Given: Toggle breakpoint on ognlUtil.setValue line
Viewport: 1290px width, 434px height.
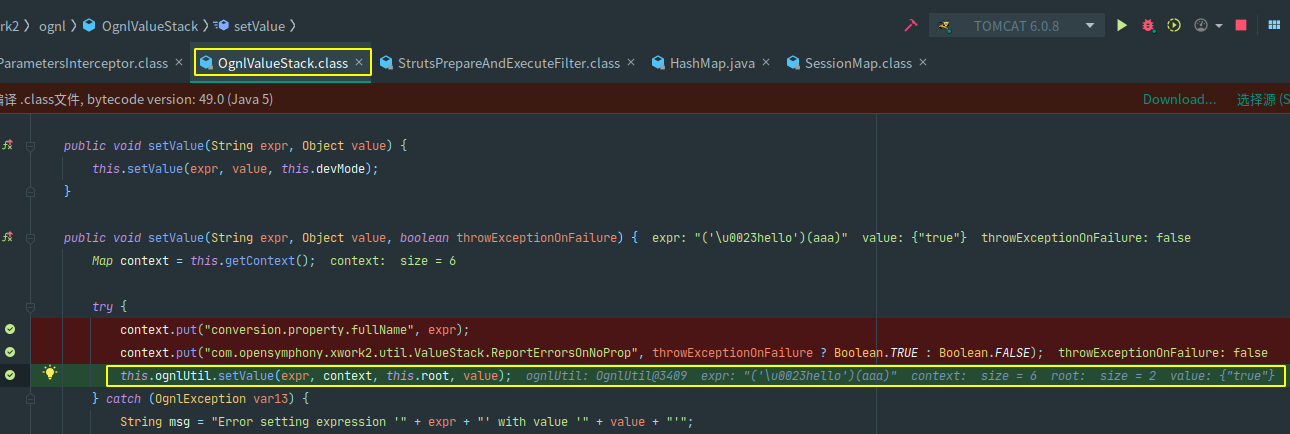Looking at the screenshot, I should point(10,375).
